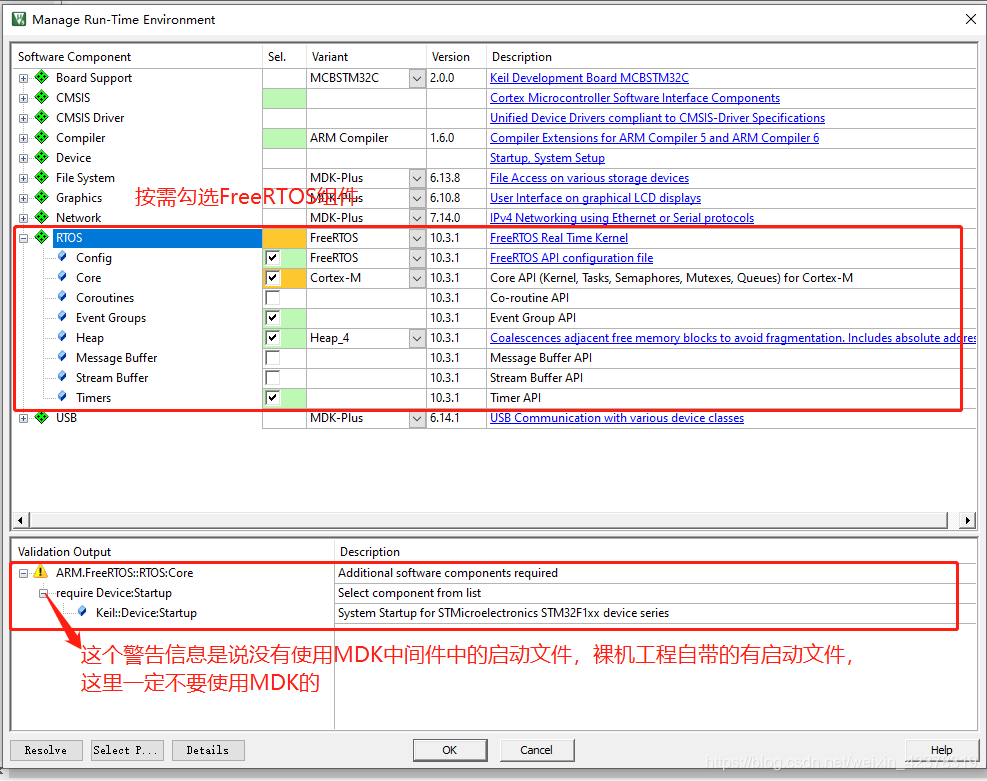The image size is (987, 781).
Task: Click the horizontal scrollbar right arrow
Action: tap(967, 520)
